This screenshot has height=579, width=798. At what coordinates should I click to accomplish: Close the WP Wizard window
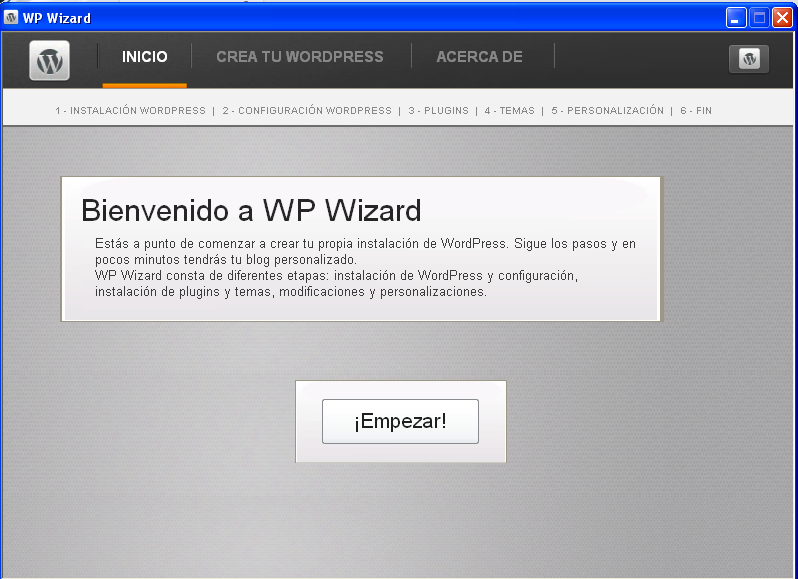tap(782, 18)
